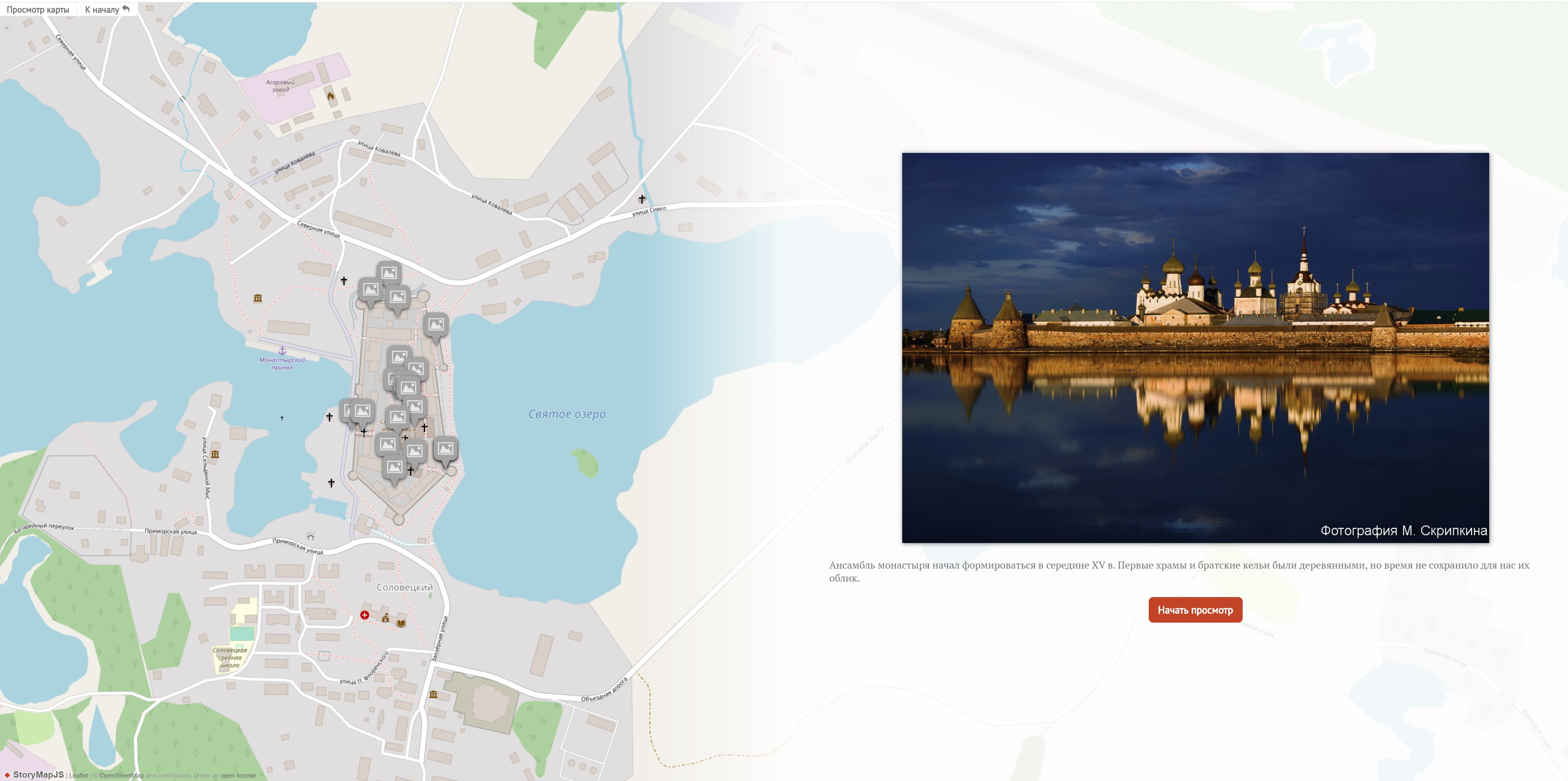Open the OpenStreetMap attribution link
Viewport: 1568px width, 781px height.
click(122, 776)
